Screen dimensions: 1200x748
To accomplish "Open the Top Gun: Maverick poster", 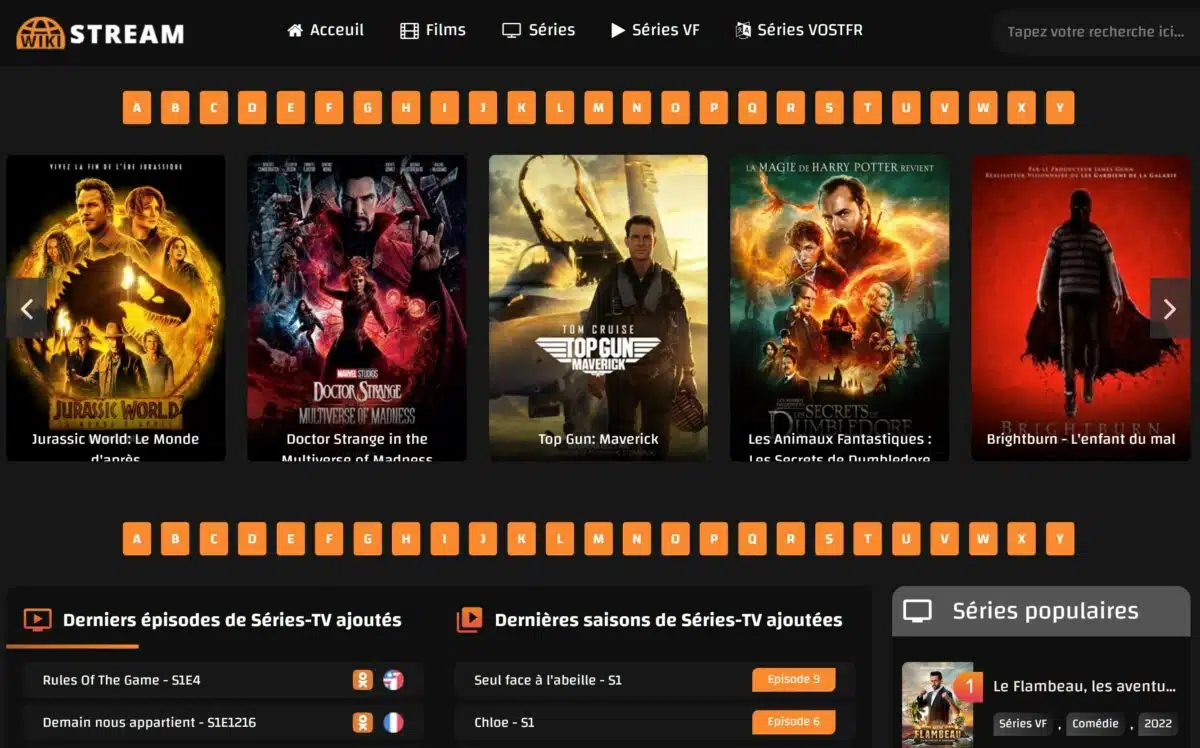I will click(598, 308).
